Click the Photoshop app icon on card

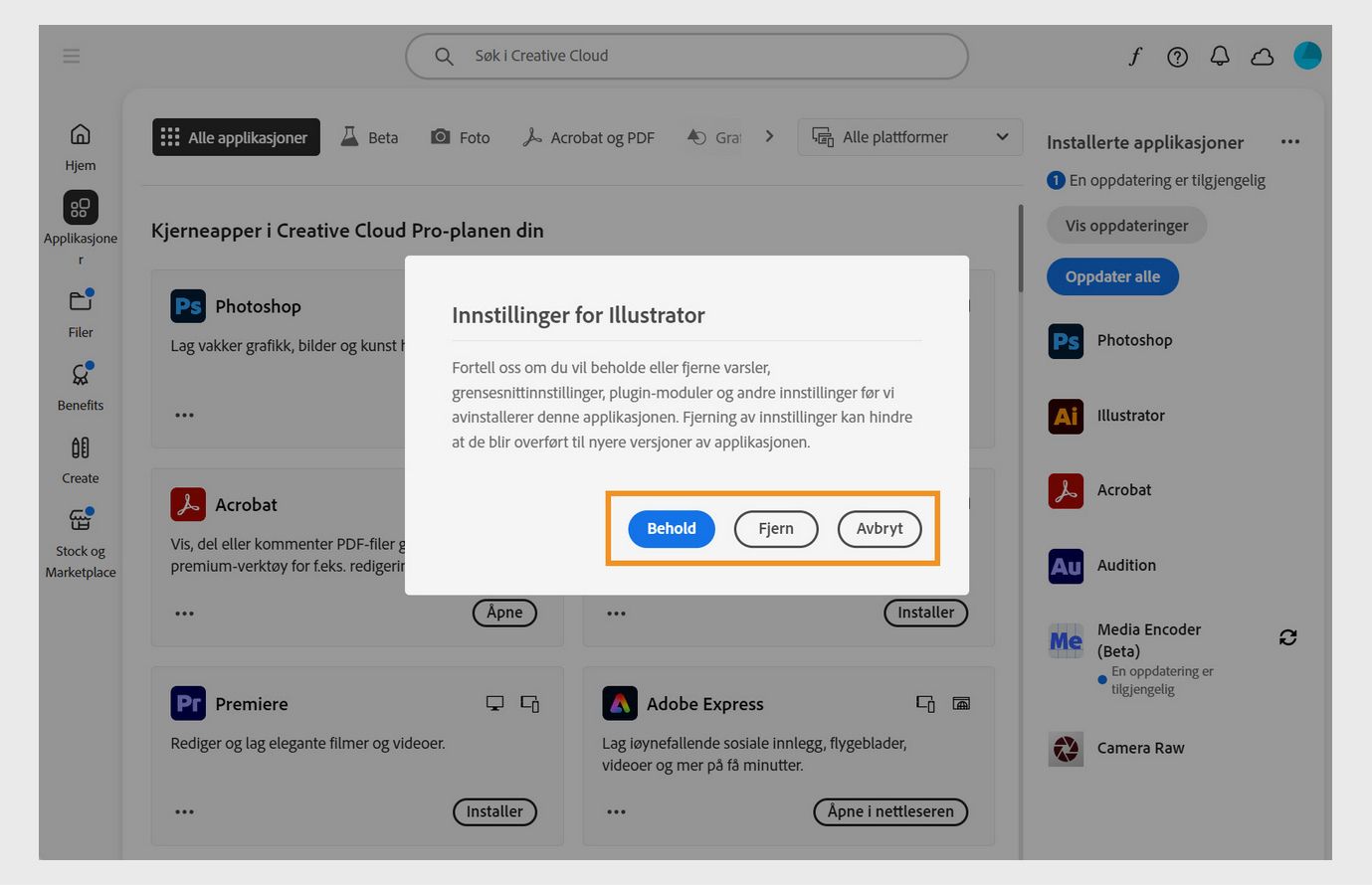point(188,306)
